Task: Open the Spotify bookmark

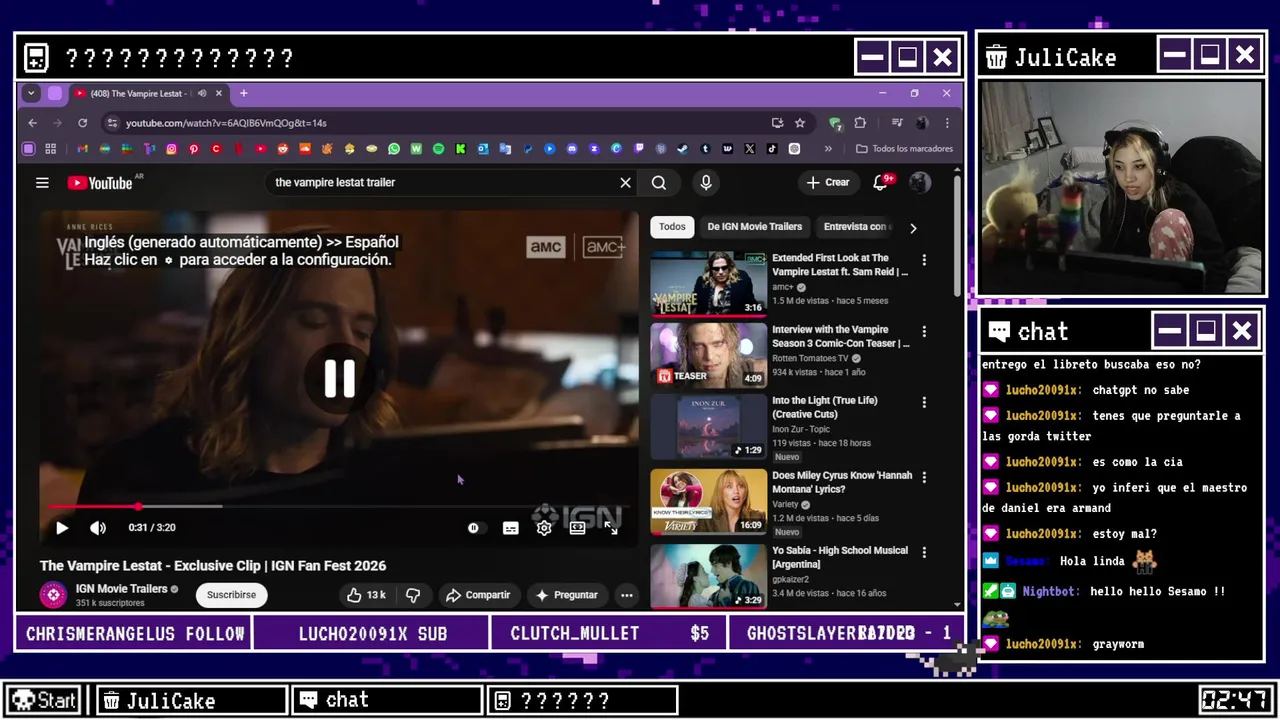Action: click(x=438, y=149)
